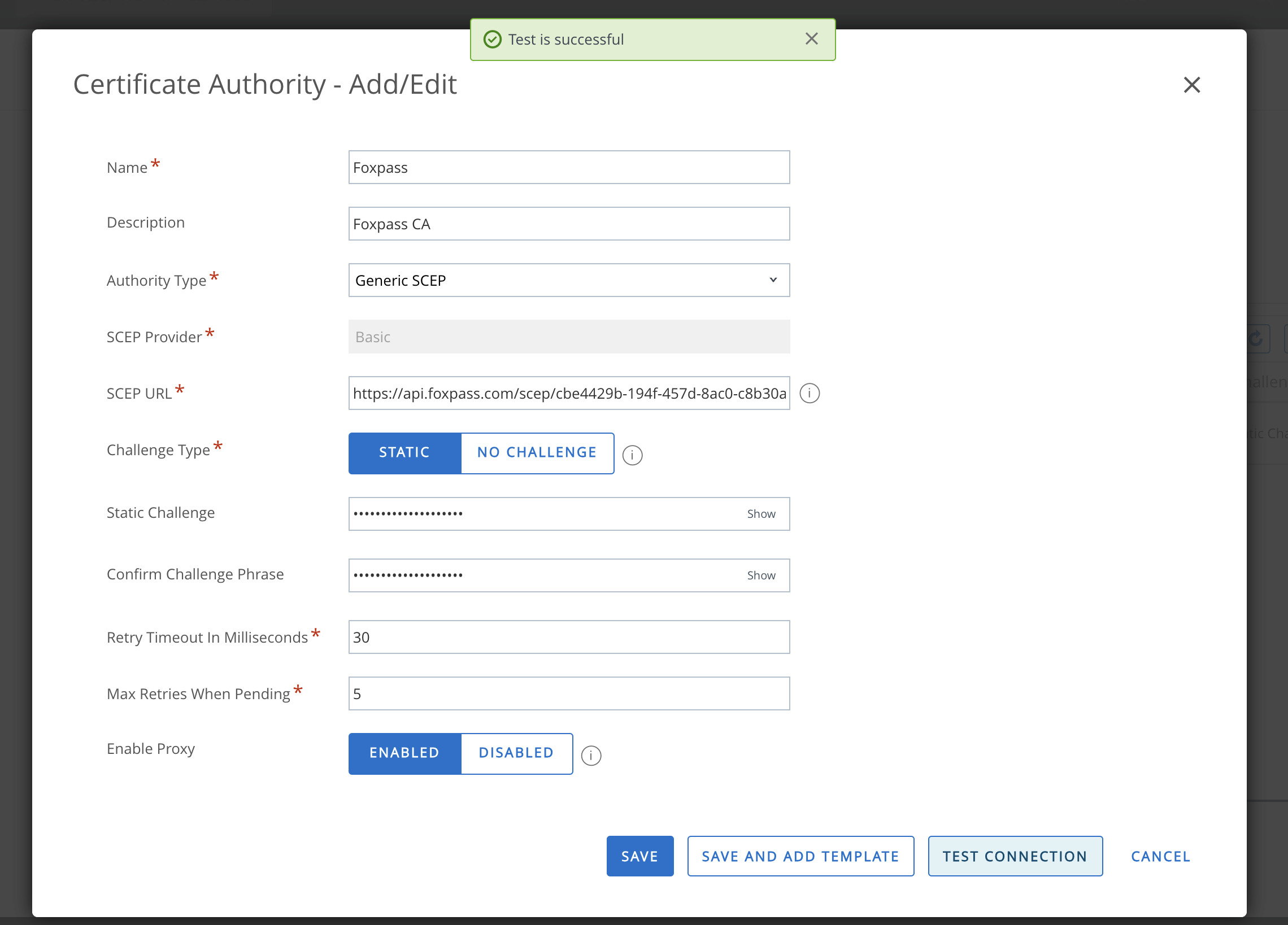This screenshot has width=1288, height=925.
Task: Click the close icon on success notification
Action: pos(812,39)
